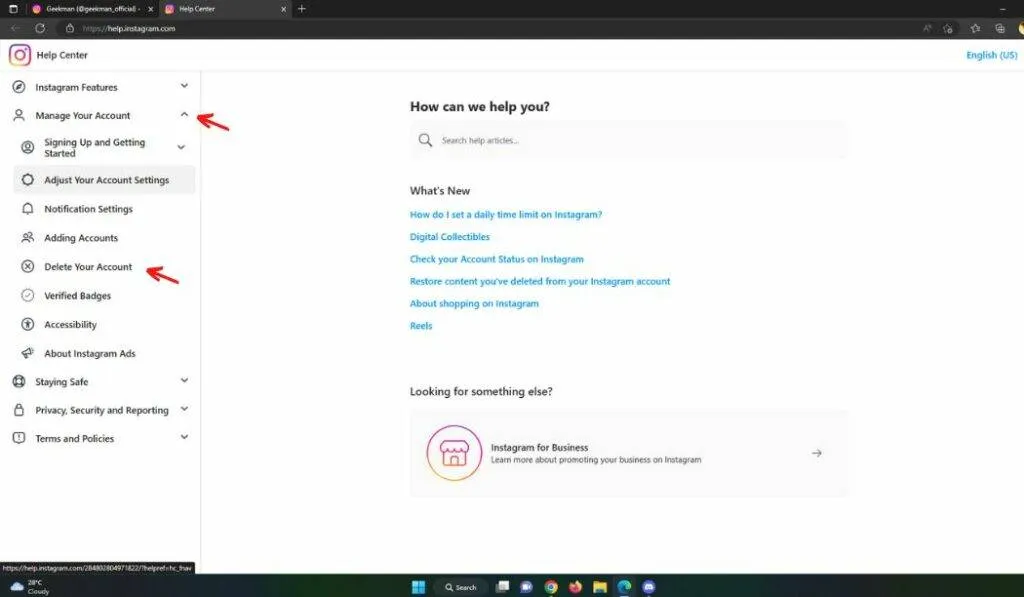
Task: Click the people icon for Adding Accounts
Action: (27, 238)
